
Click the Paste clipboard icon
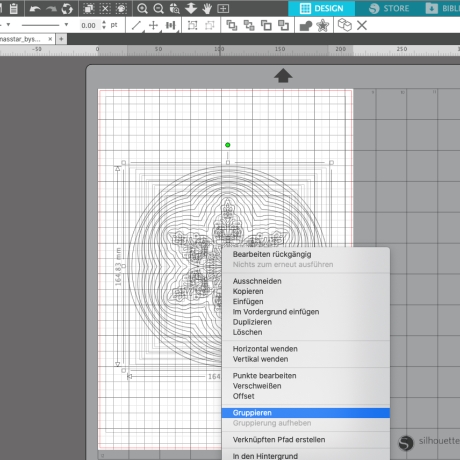pyautogui.click(x=14, y=8)
